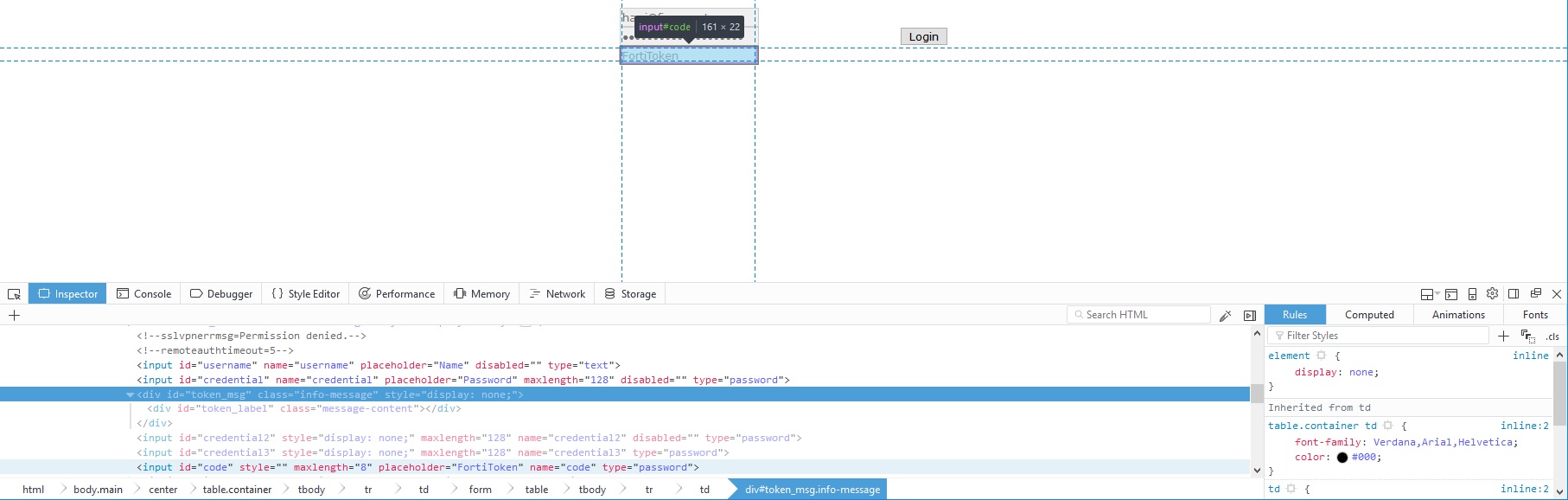Image resolution: width=1568 pixels, height=500 pixels.
Task: Open the developer tools settings gear
Action: click(x=1492, y=294)
